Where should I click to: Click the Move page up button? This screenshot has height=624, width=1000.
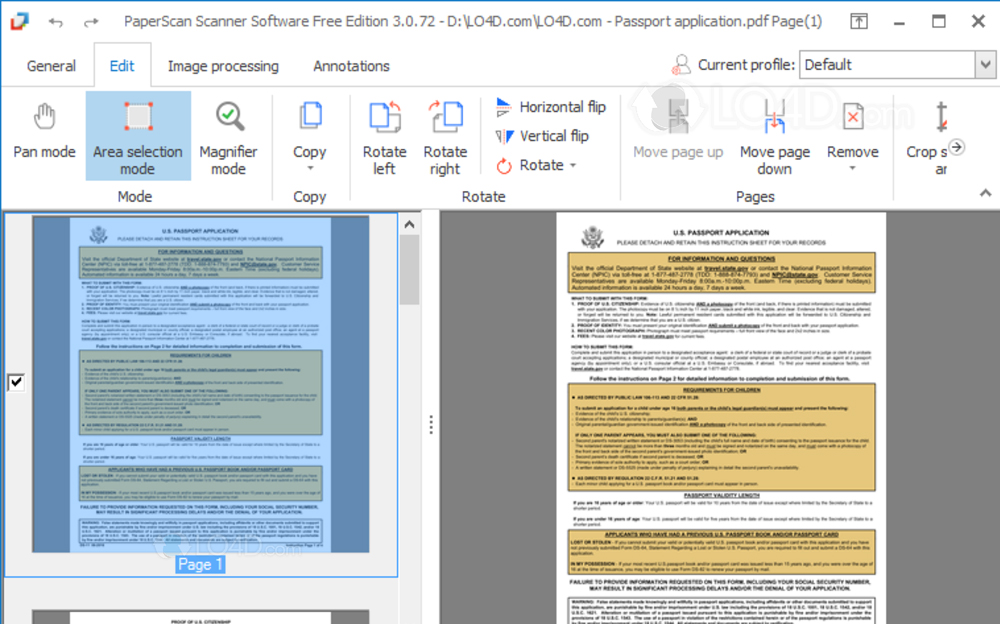pyautogui.click(x=678, y=136)
